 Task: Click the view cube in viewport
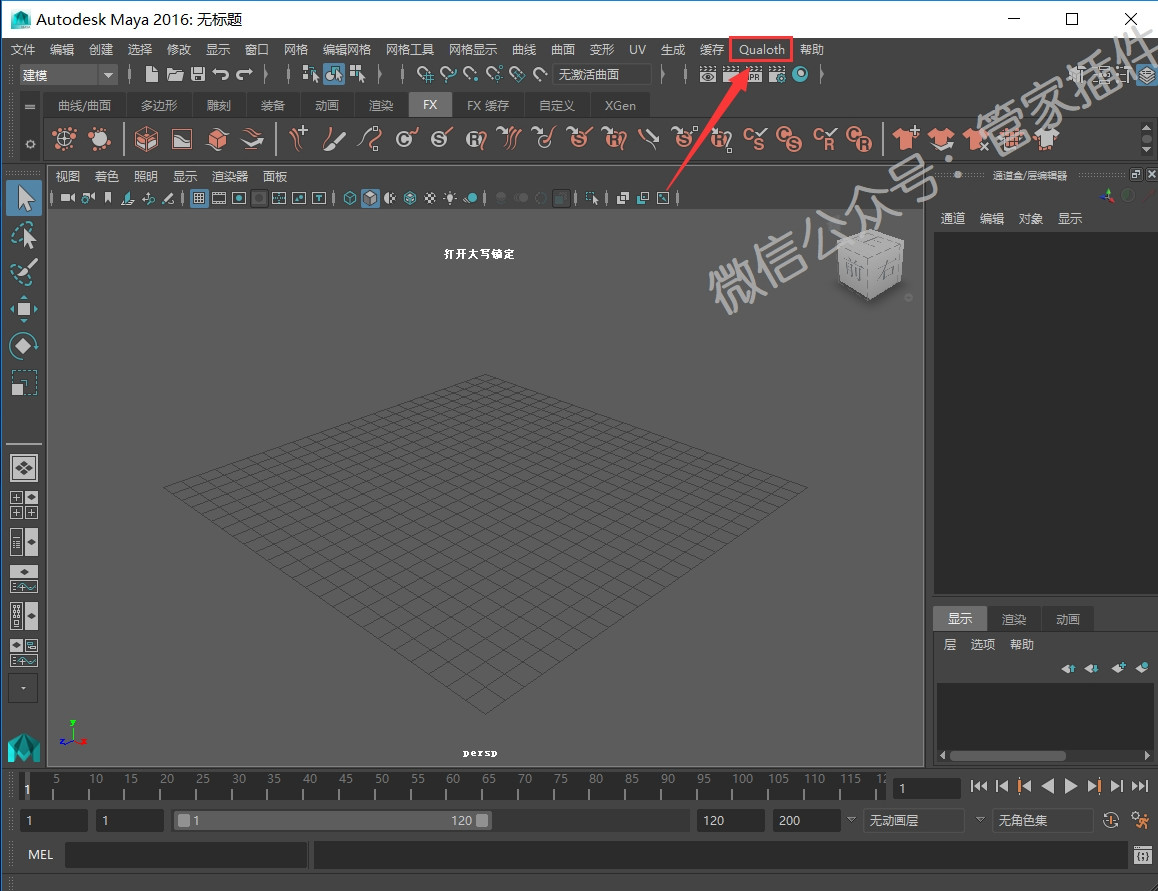pos(870,266)
